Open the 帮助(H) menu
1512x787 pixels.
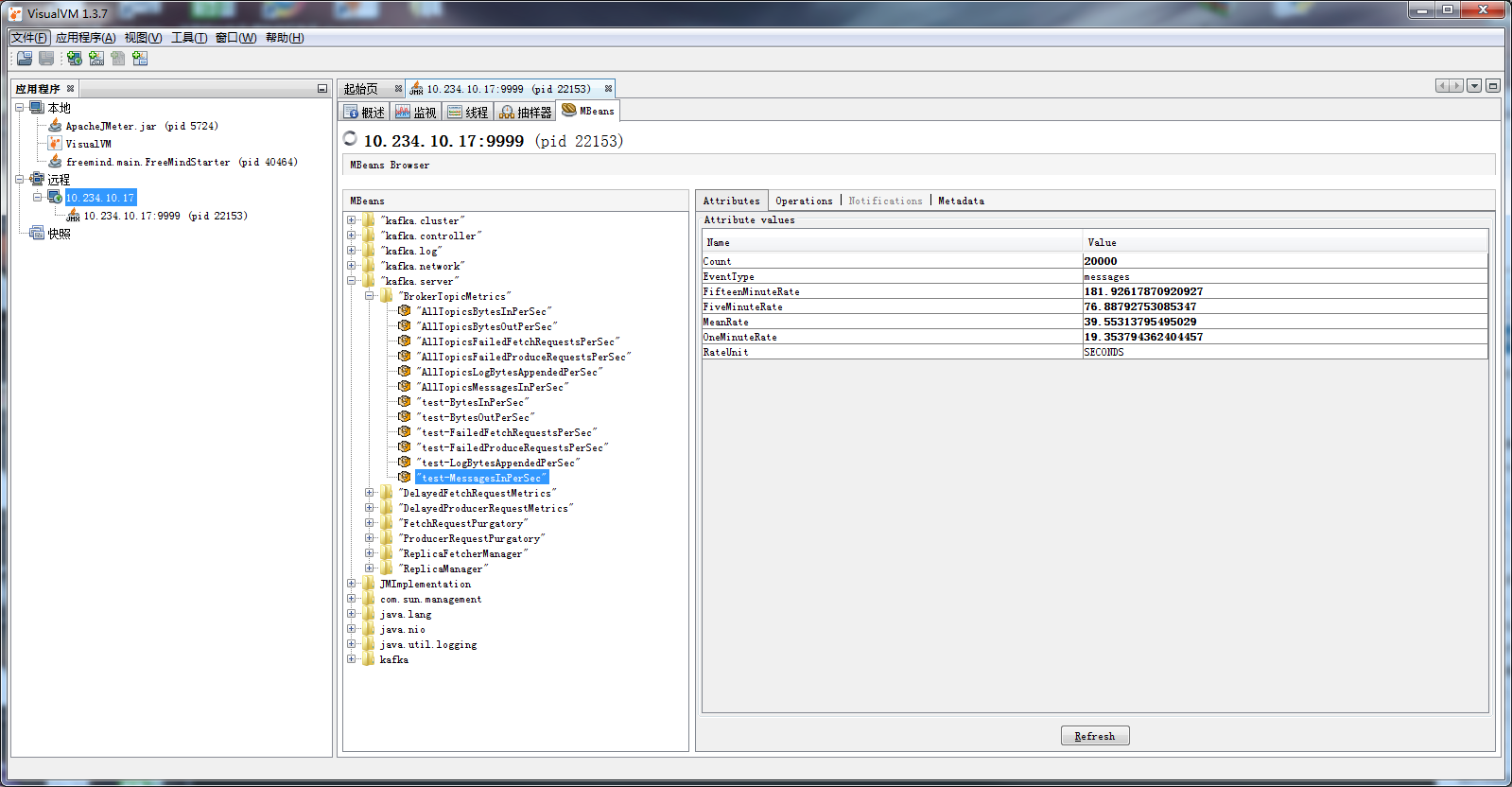pos(285,38)
